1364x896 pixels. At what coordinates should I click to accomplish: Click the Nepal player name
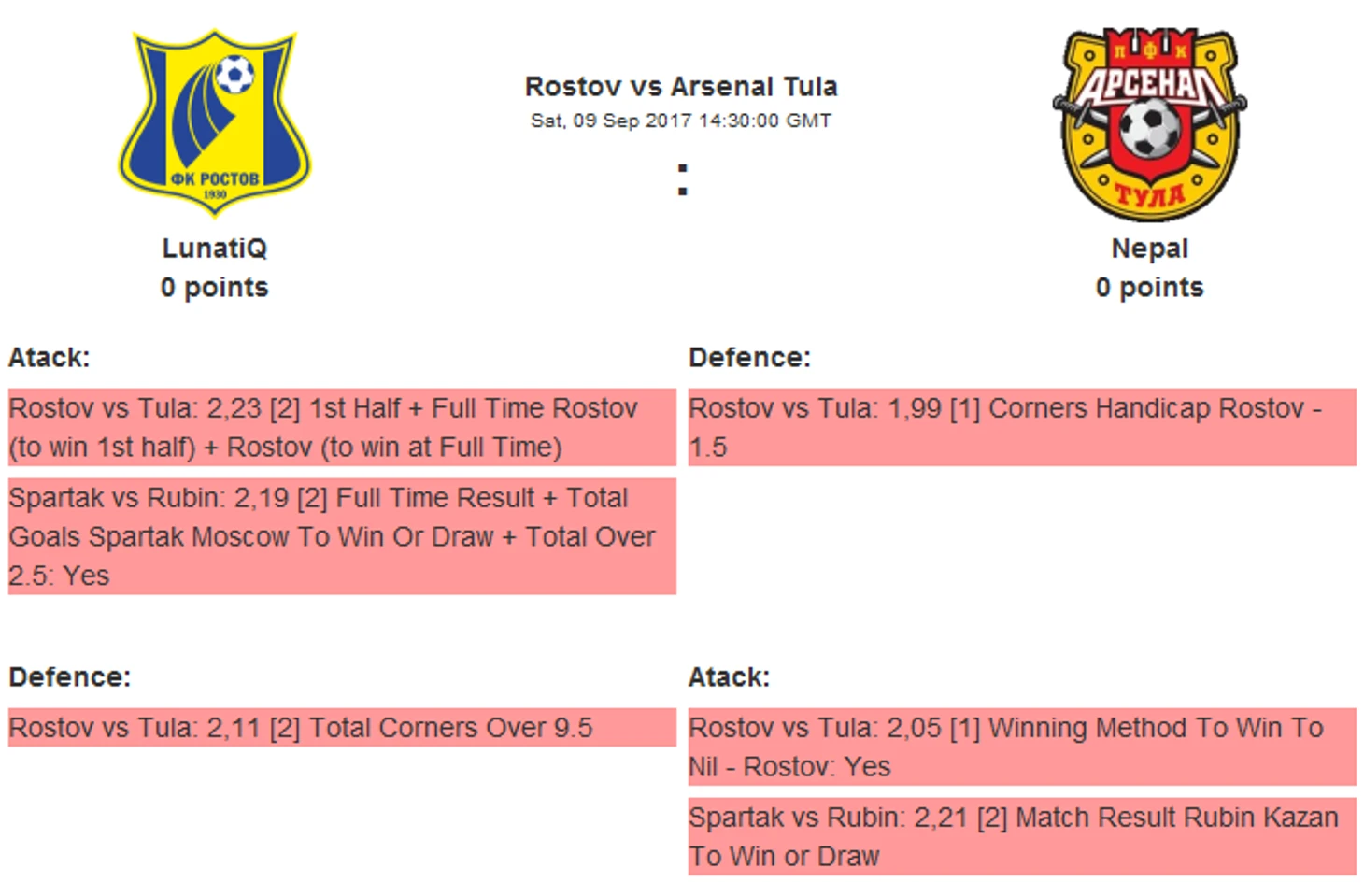[x=1149, y=249]
